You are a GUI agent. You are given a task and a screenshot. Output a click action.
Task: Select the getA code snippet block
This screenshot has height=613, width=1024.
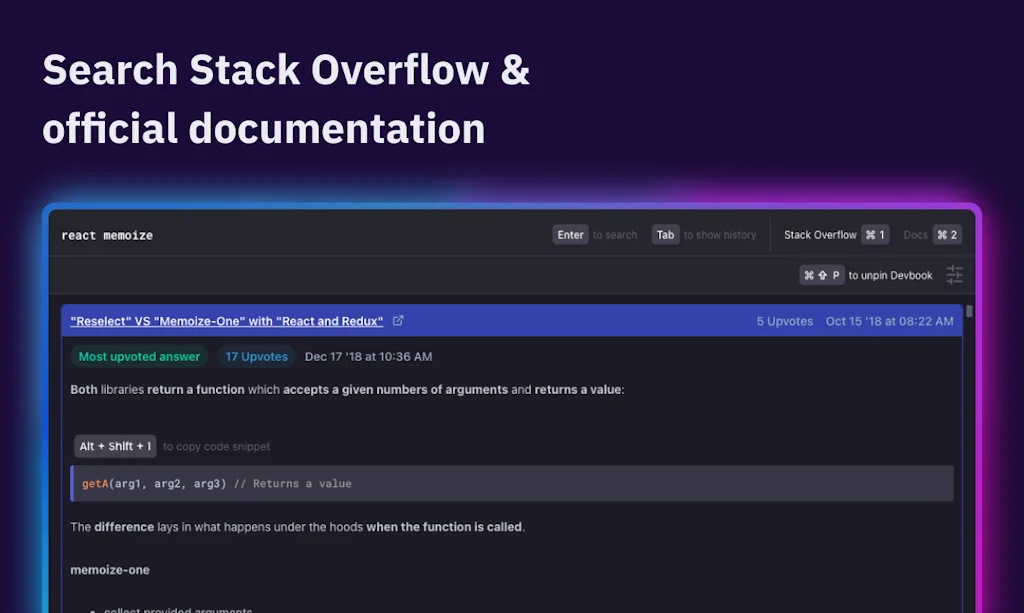(x=512, y=483)
